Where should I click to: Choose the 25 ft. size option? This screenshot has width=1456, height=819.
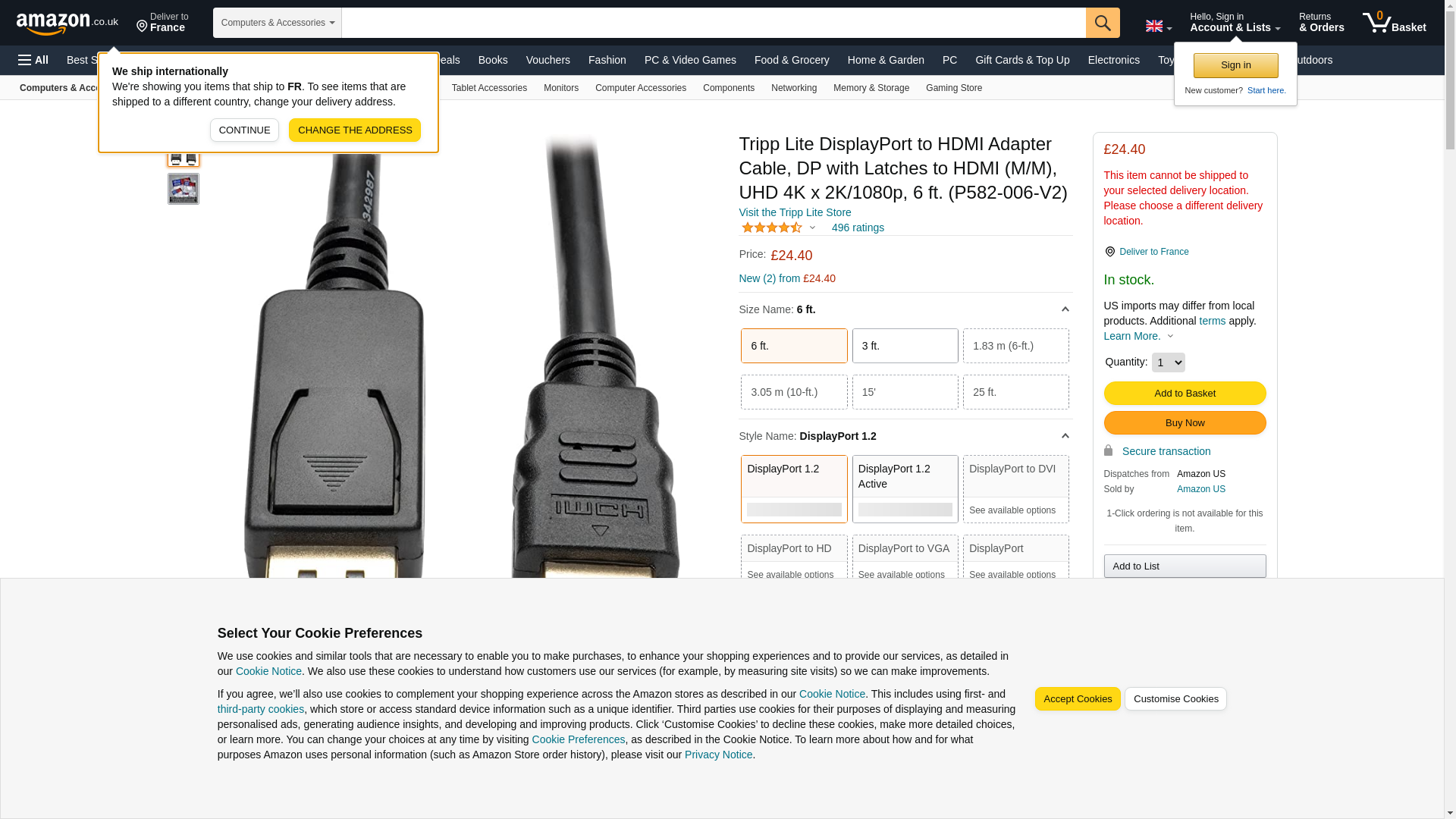(1015, 392)
